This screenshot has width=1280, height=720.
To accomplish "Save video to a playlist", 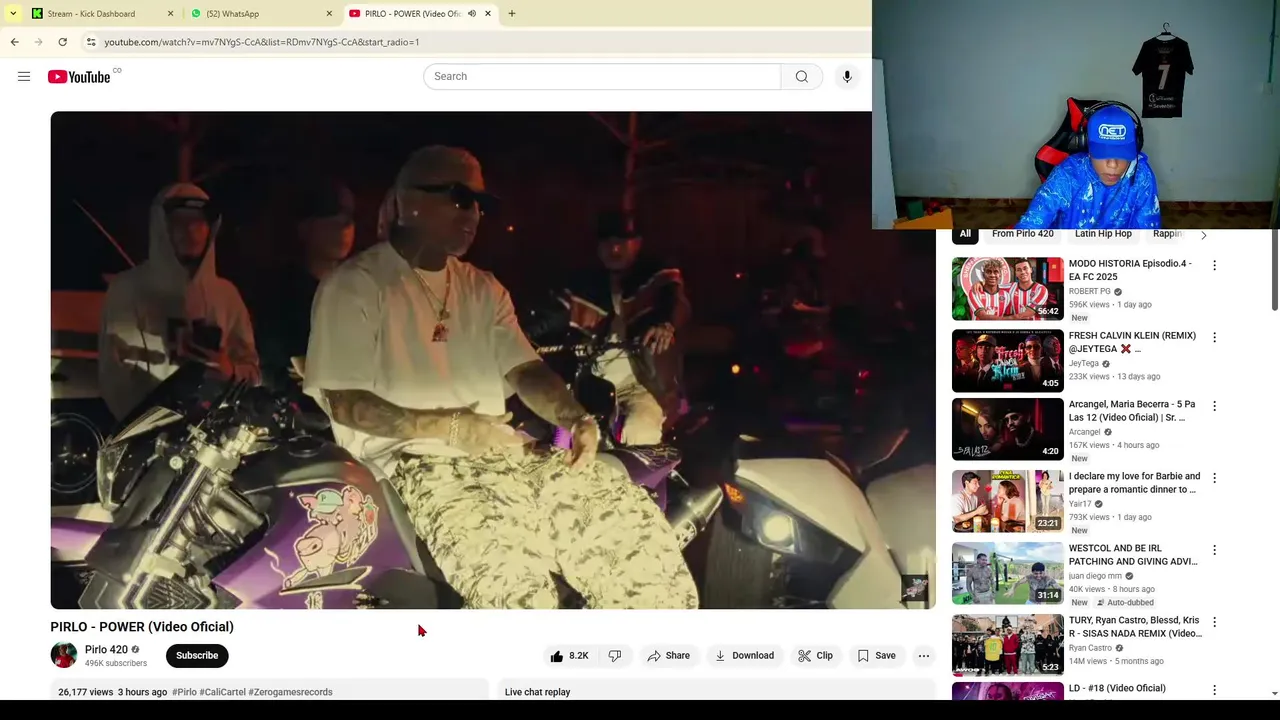I will coord(876,656).
